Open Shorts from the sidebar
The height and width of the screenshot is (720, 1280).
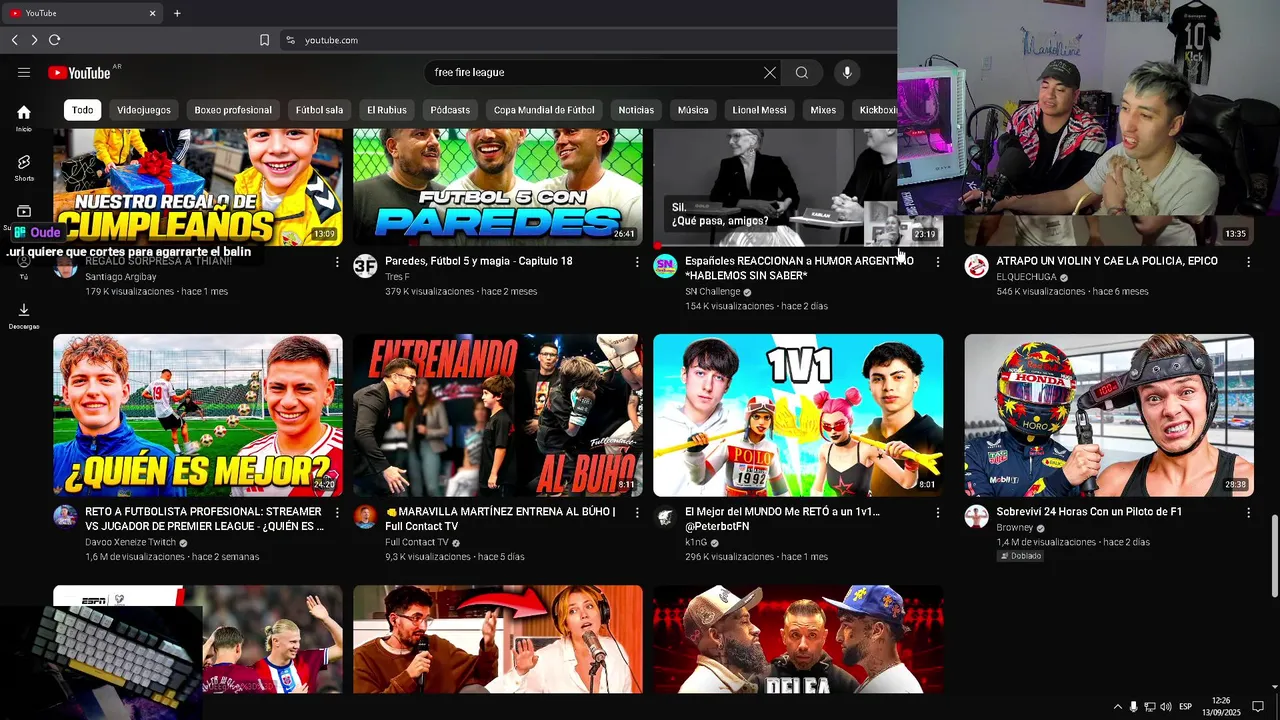click(24, 167)
